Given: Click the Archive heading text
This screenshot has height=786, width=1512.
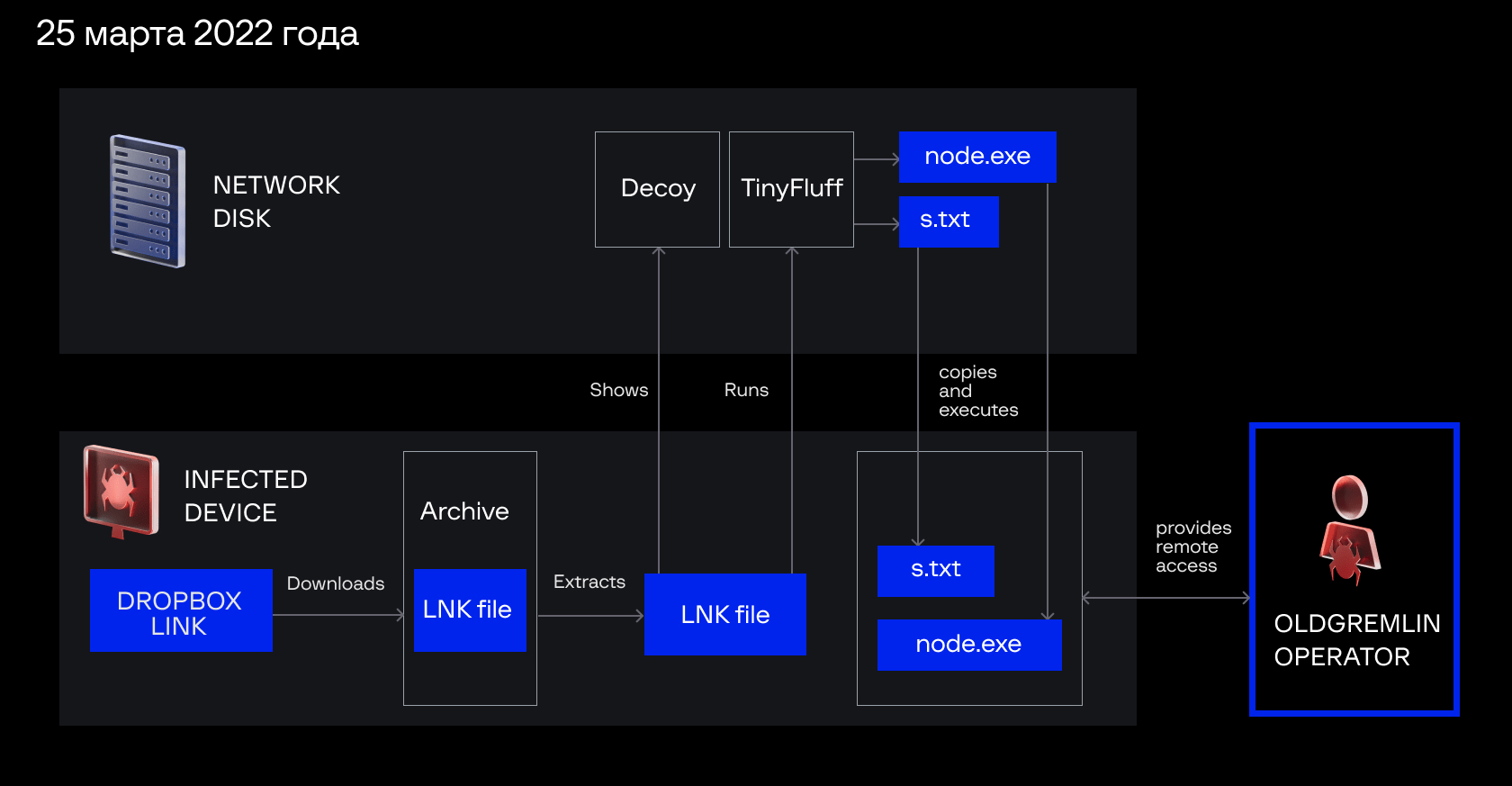Looking at the screenshot, I should tap(464, 511).
